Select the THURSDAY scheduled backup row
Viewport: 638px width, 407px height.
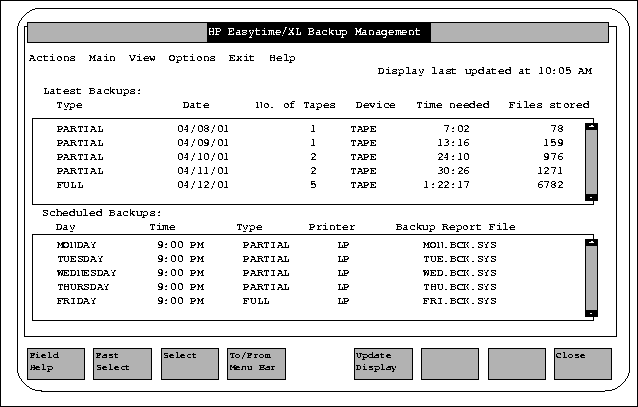pos(277,287)
